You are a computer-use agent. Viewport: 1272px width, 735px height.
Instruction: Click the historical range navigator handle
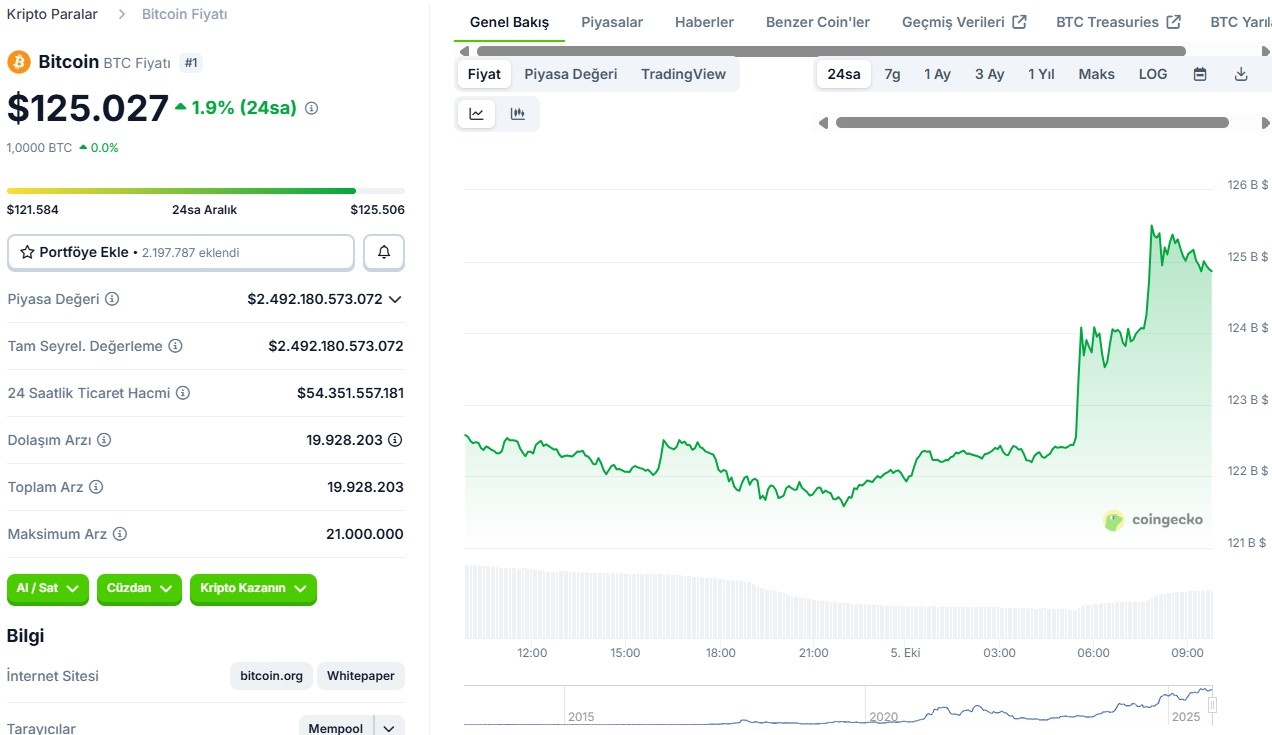(x=1212, y=705)
